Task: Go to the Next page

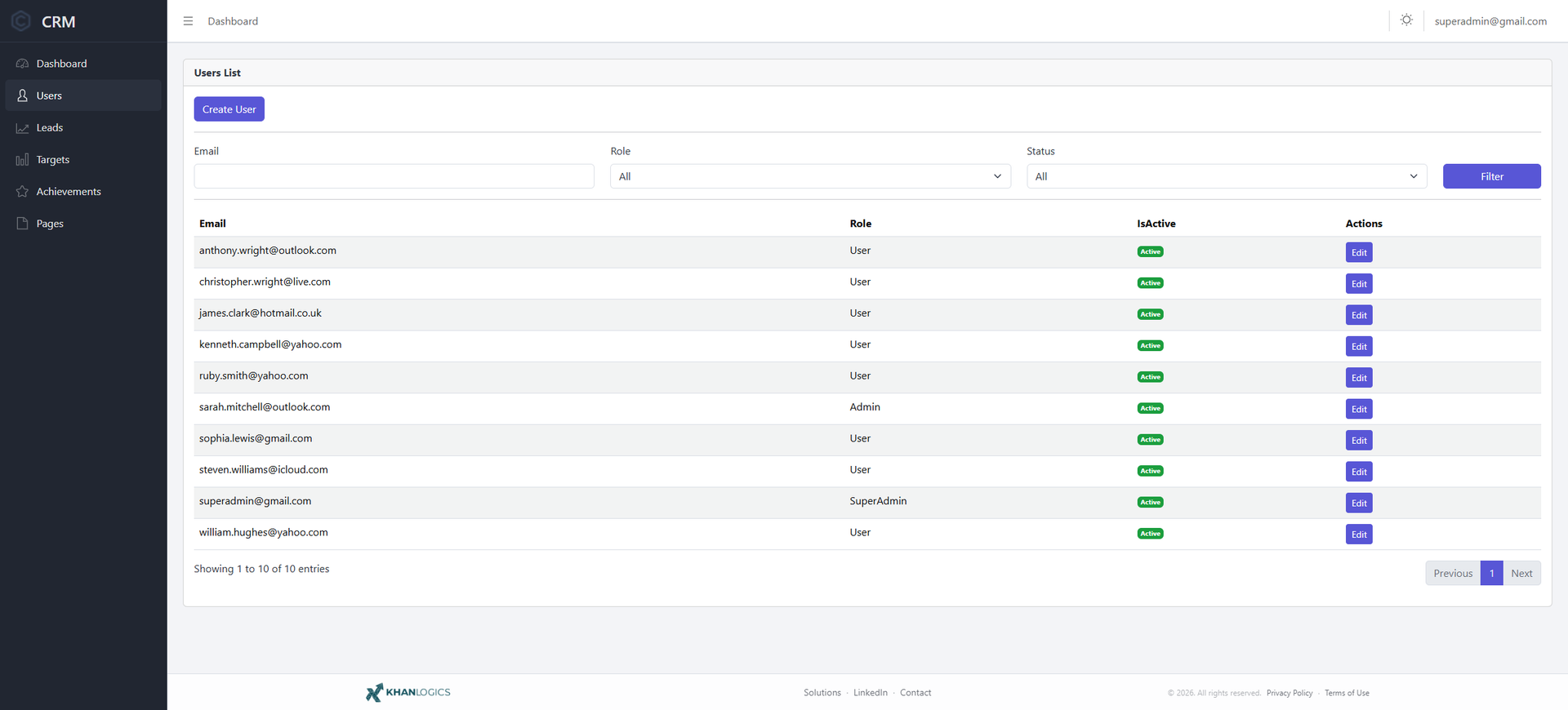Action: pos(1521,573)
